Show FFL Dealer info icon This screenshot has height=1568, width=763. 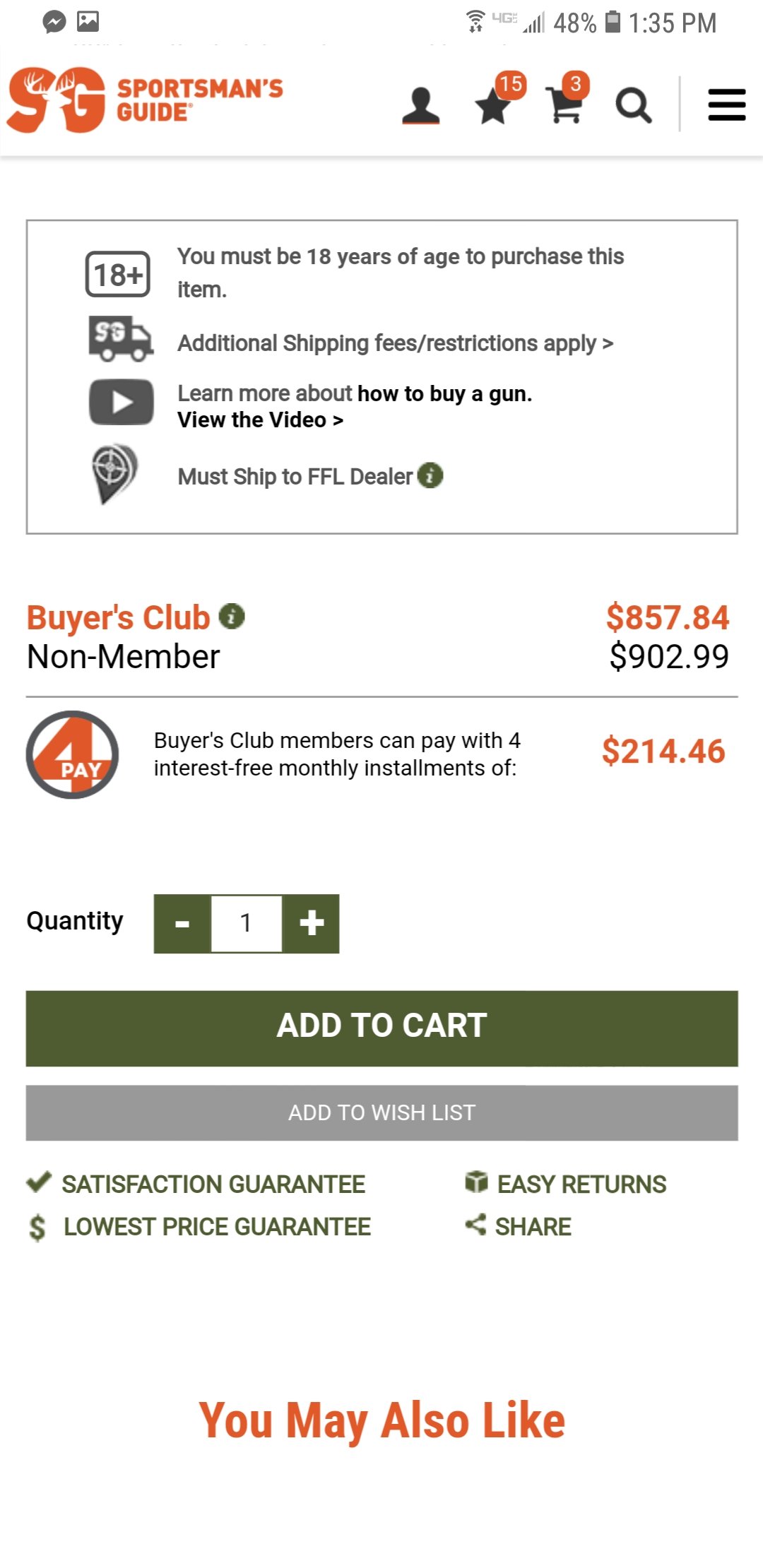430,475
